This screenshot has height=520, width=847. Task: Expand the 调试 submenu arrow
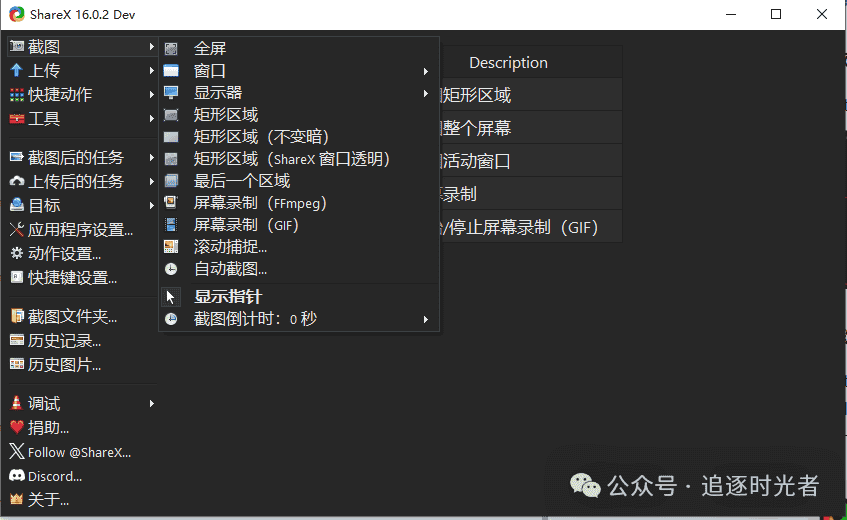click(x=152, y=403)
